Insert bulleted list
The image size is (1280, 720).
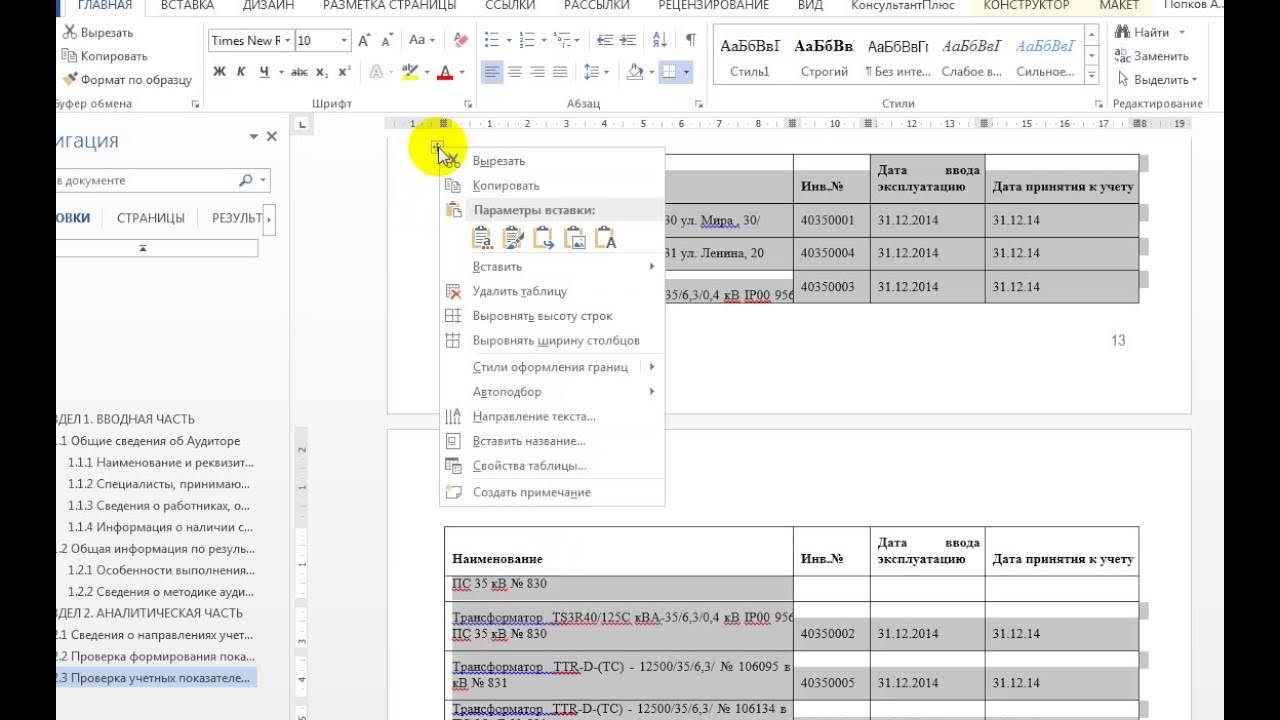(x=491, y=40)
